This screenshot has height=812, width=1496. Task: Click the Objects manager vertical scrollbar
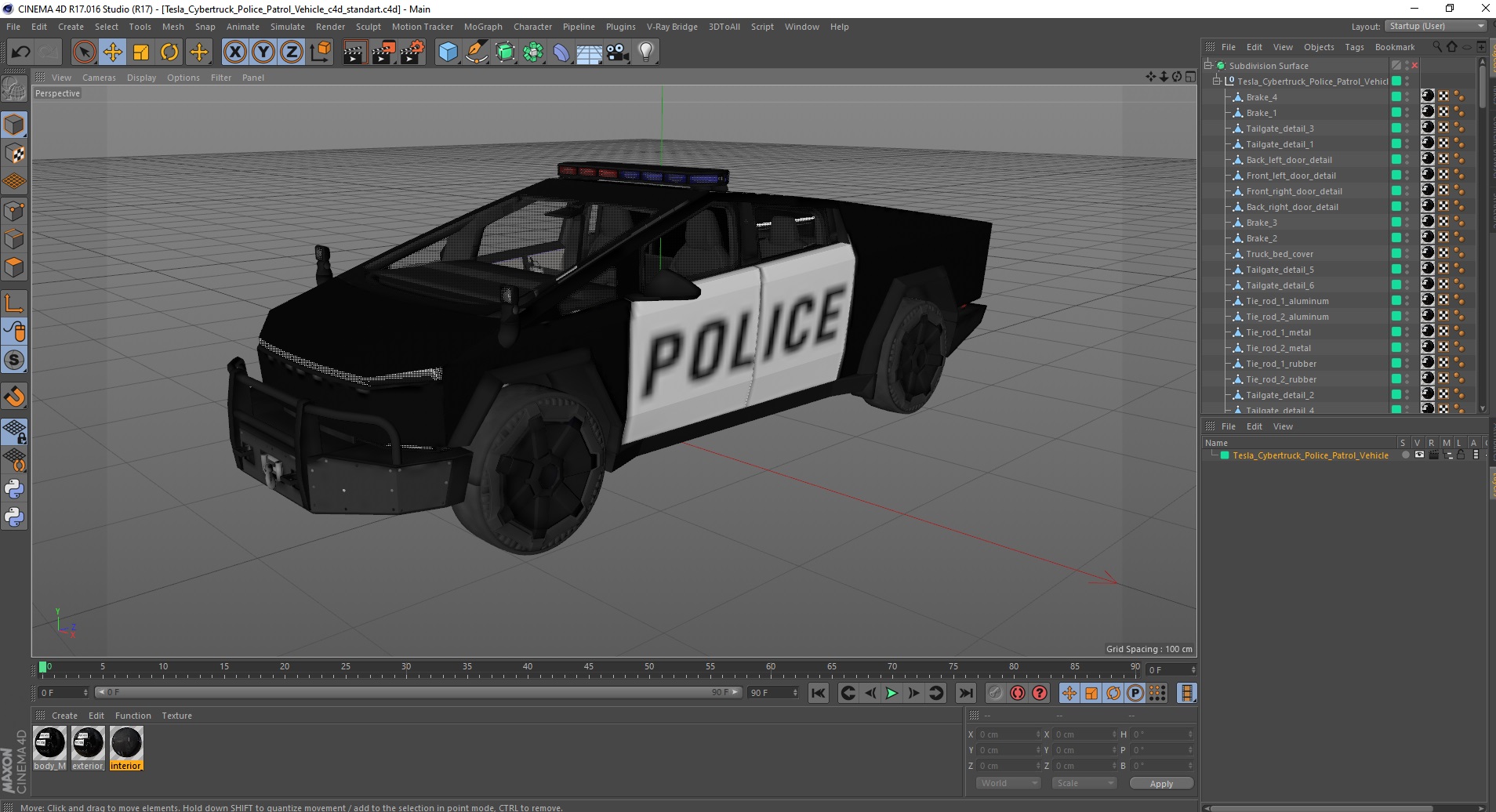pos(1482,86)
